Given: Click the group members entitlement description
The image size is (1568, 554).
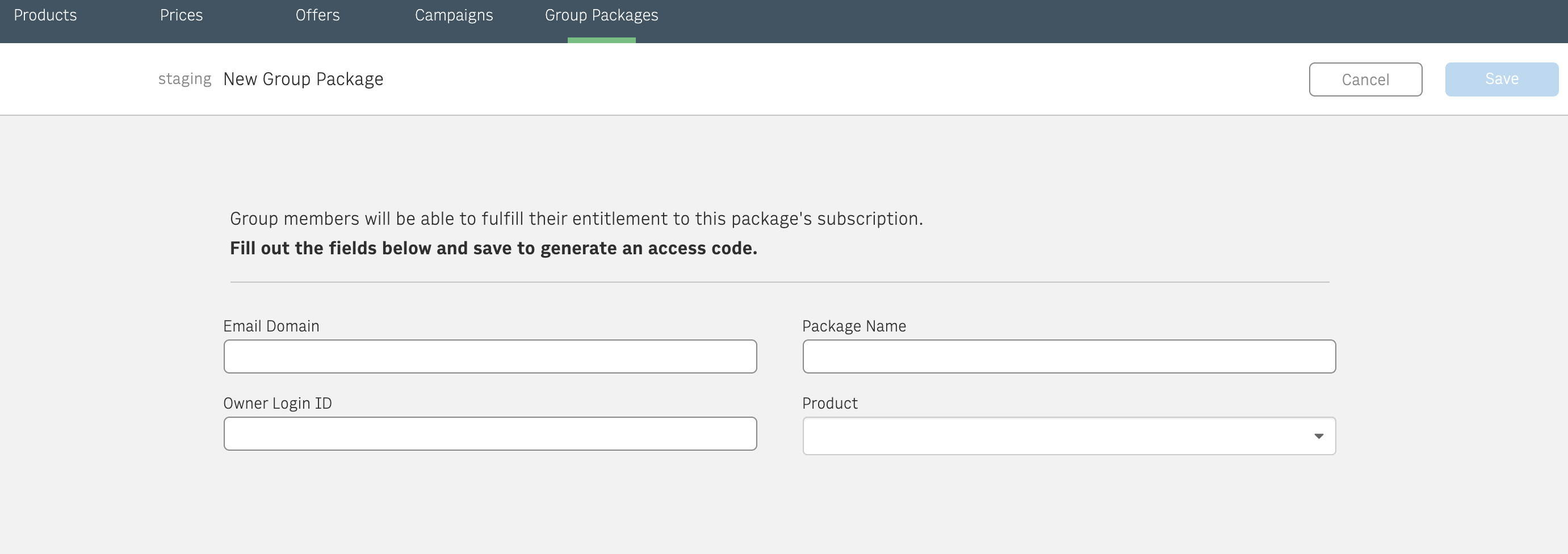Looking at the screenshot, I should [576, 219].
